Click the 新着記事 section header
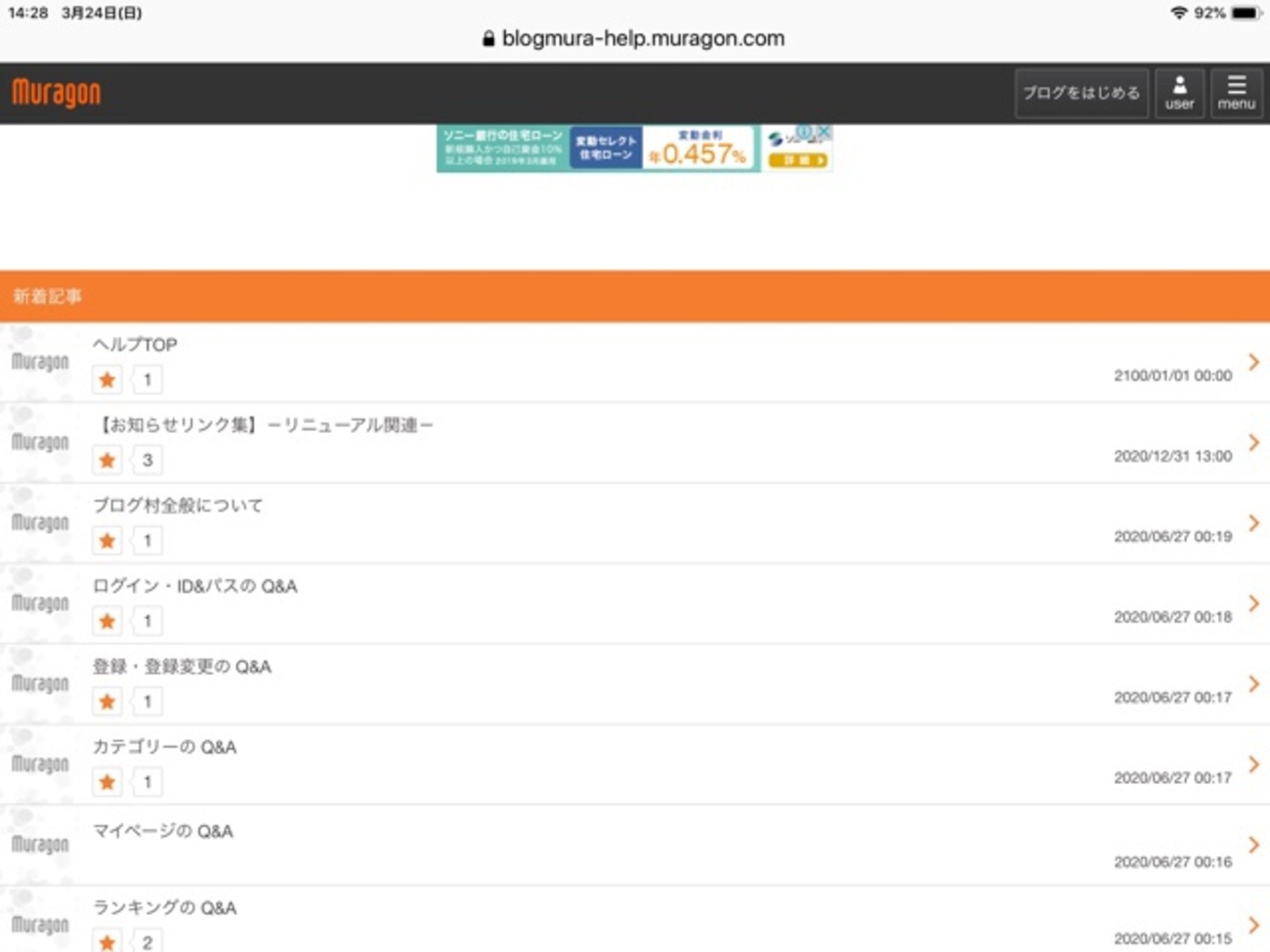The width and height of the screenshot is (1270, 952). tap(635, 296)
